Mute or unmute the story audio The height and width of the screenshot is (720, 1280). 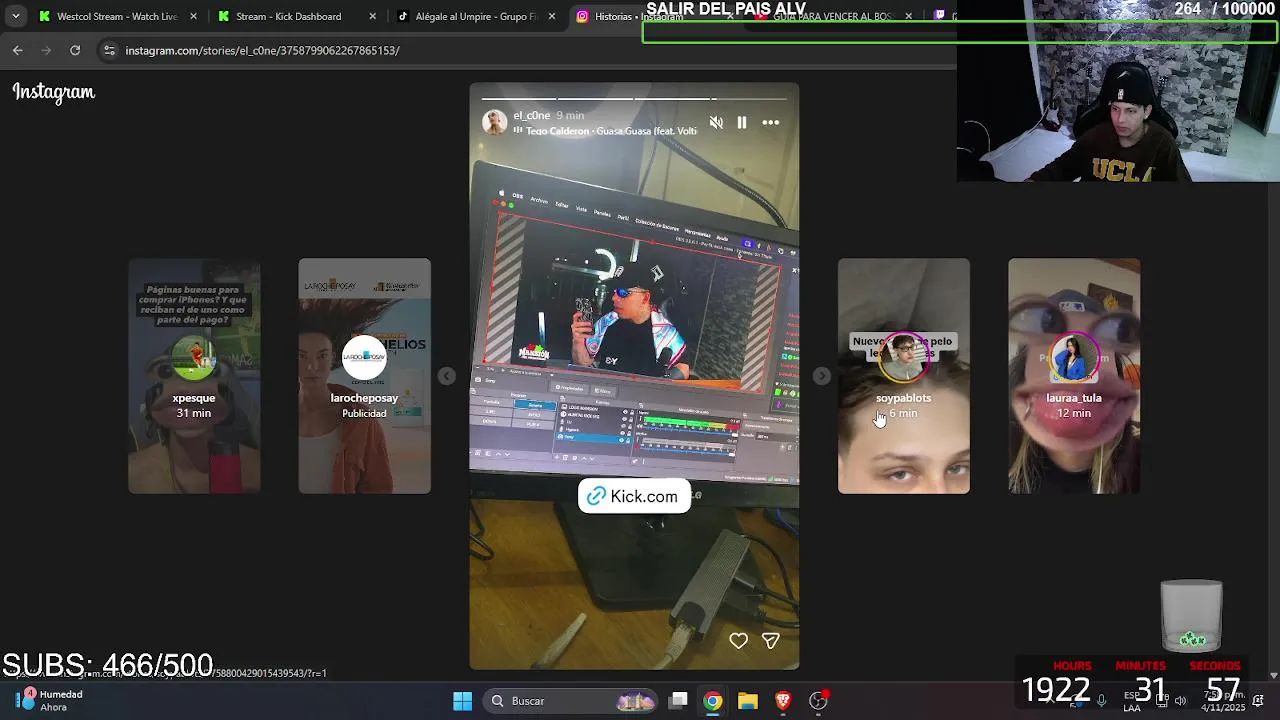716,122
